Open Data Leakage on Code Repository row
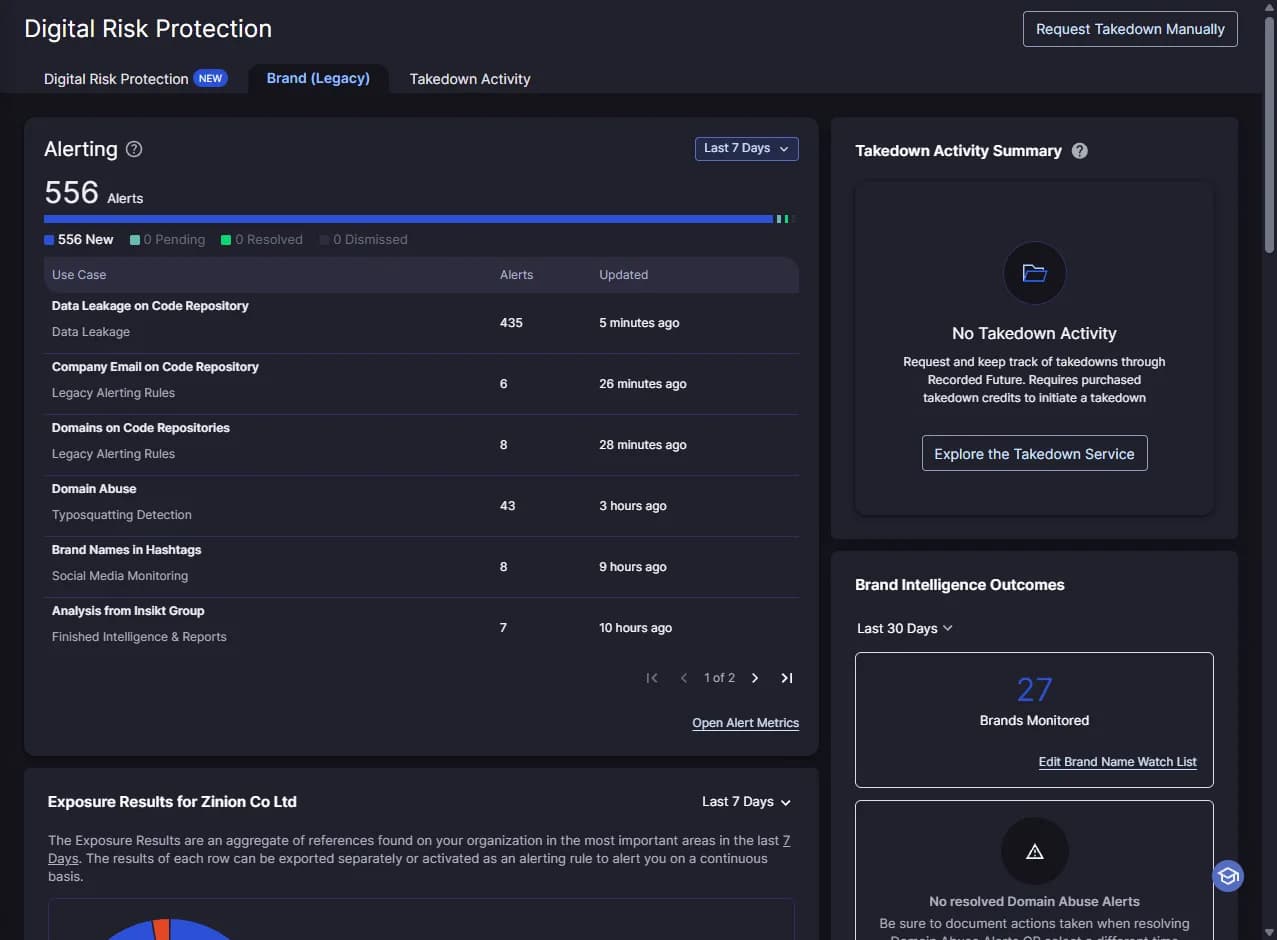This screenshot has height=940, width=1277. pos(421,323)
